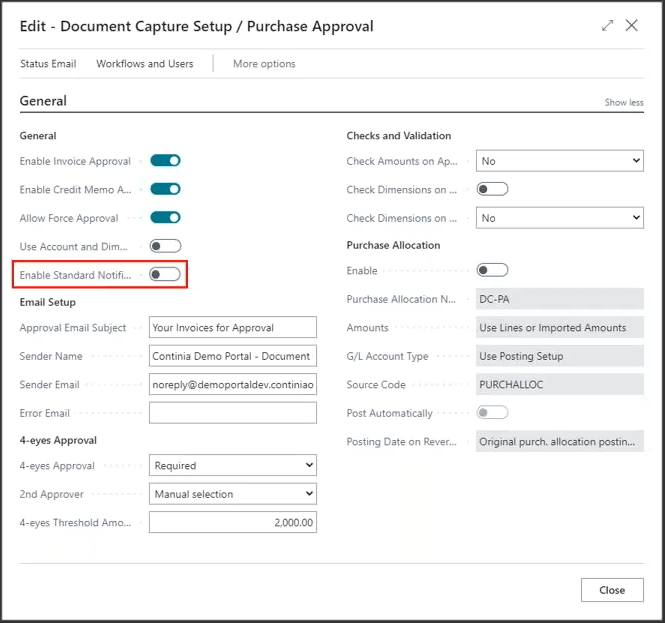Image resolution: width=665 pixels, height=623 pixels.
Task: Turn off Enable Credit Memo Approval switch
Action: 165,189
